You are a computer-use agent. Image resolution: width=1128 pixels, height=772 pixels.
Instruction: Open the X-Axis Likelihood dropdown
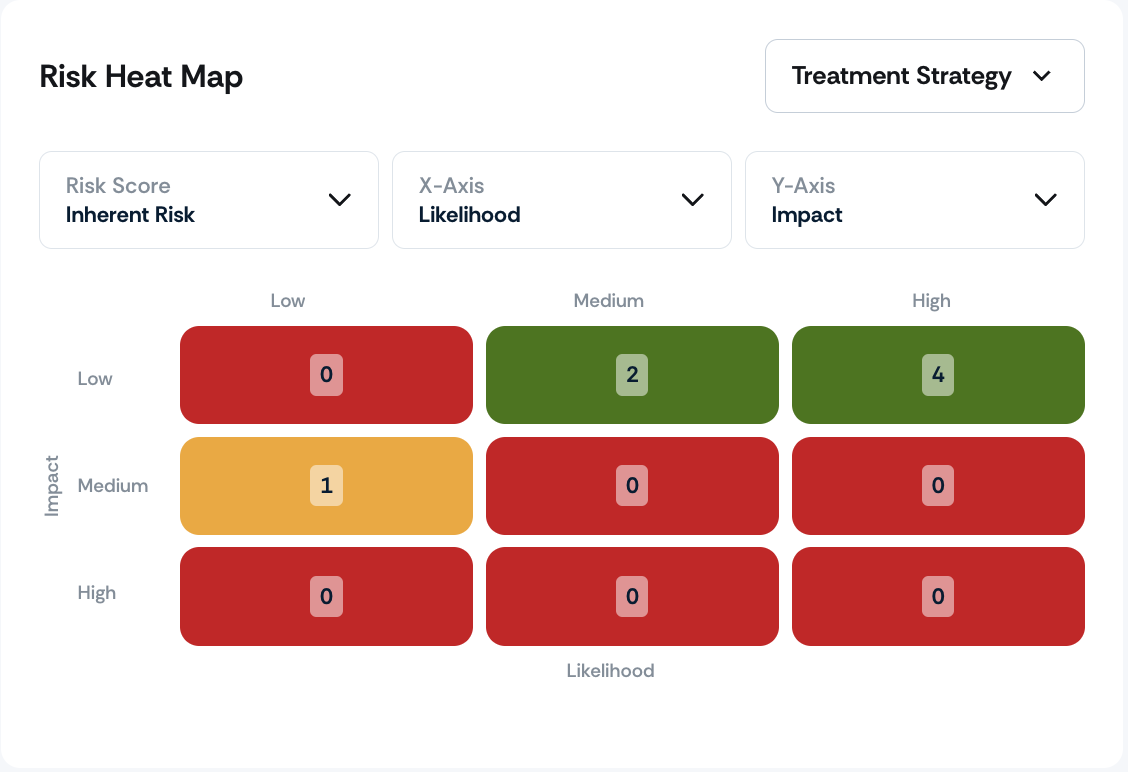pyautogui.click(x=562, y=200)
